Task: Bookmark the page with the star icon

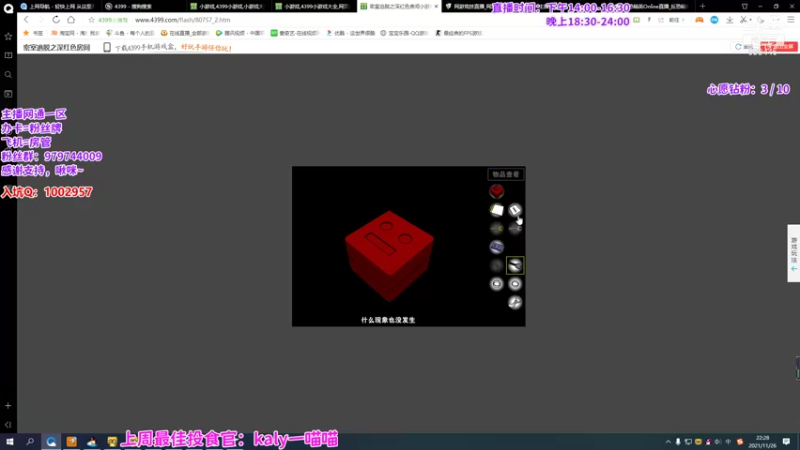Action: [x=91, y=20]
